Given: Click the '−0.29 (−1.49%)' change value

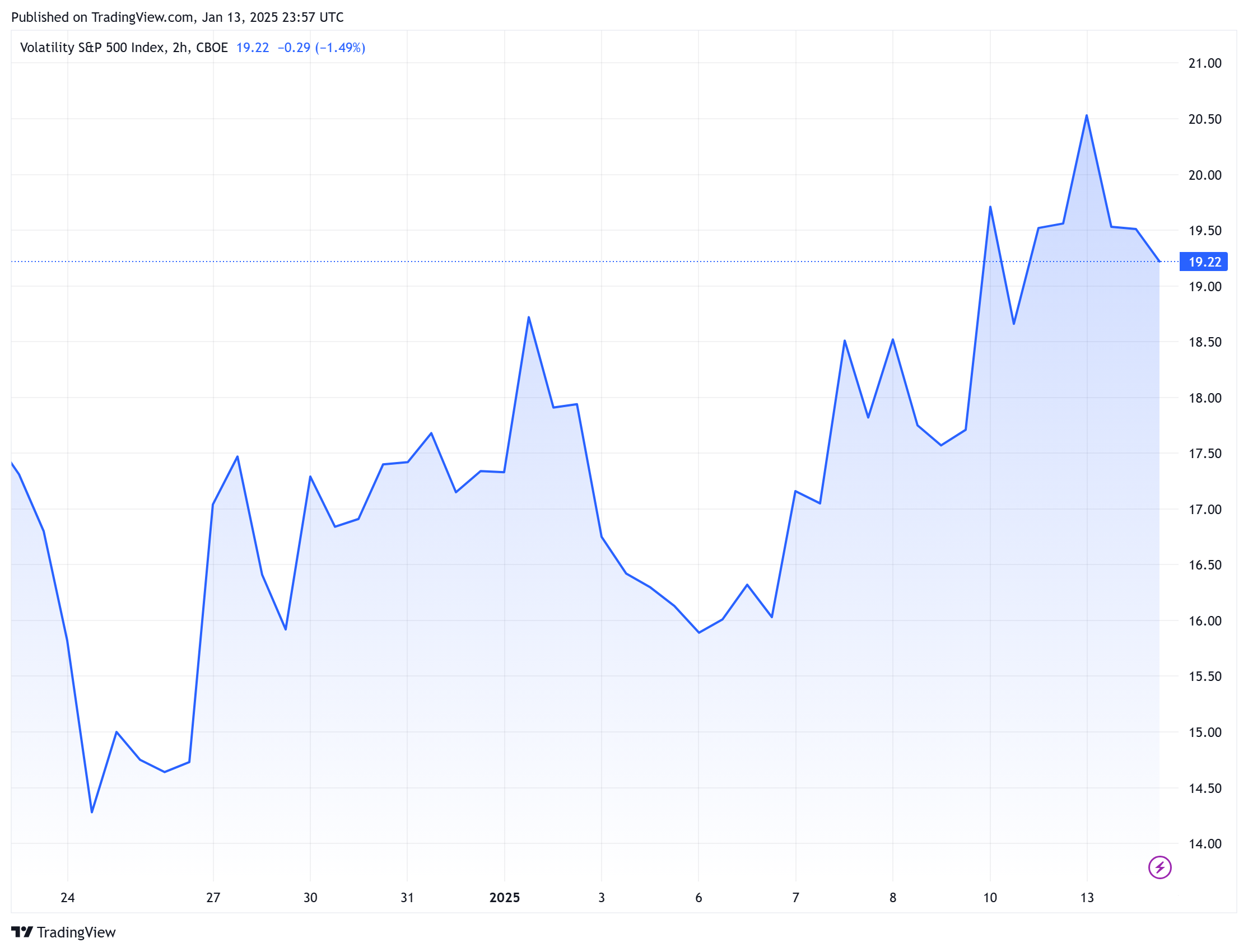Looking at the screenshot, I should [x=322, y=48].
